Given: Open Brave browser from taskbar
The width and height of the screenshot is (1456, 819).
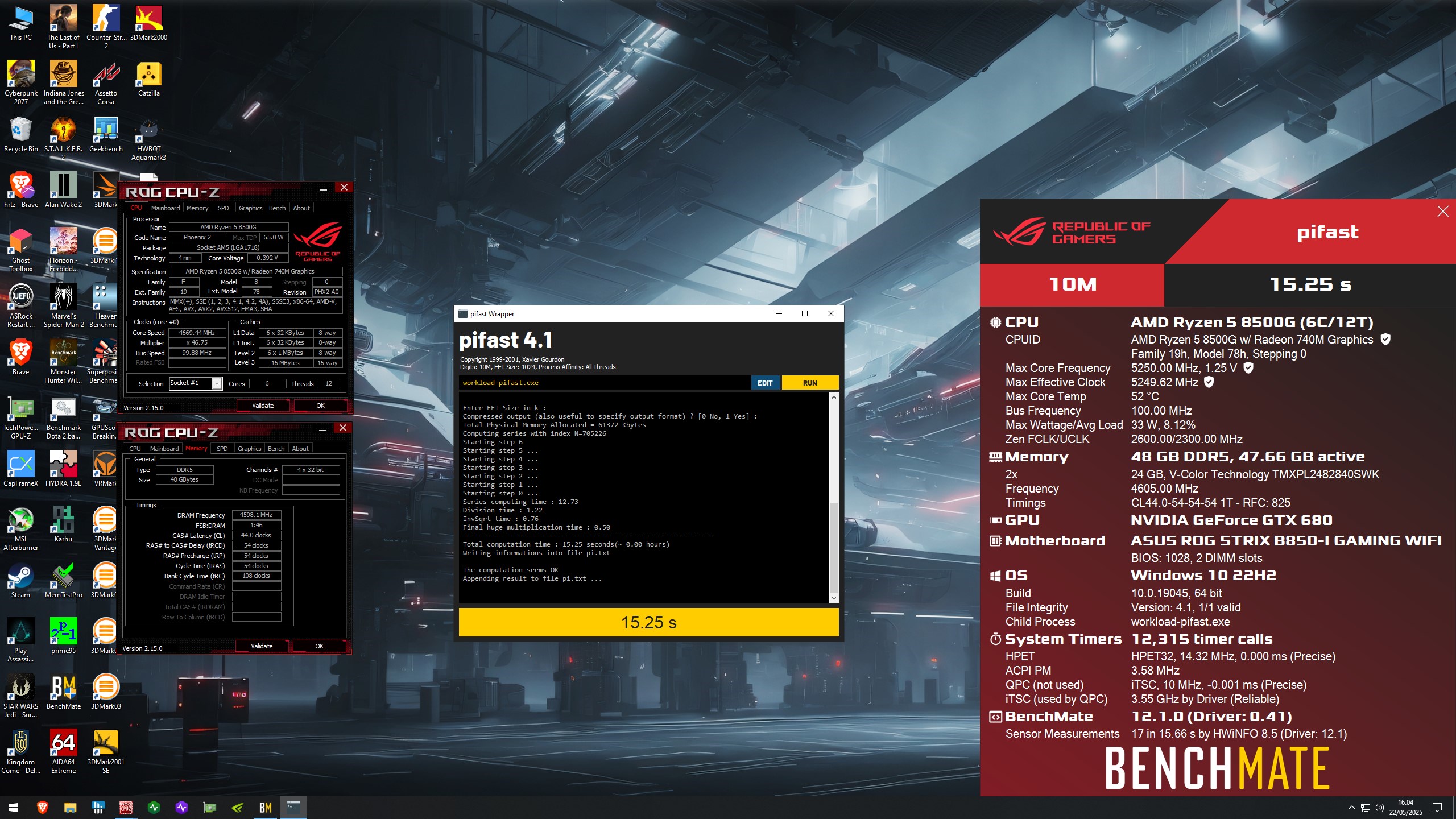Looking at the screenshot, I should click(x=42, y=808).
